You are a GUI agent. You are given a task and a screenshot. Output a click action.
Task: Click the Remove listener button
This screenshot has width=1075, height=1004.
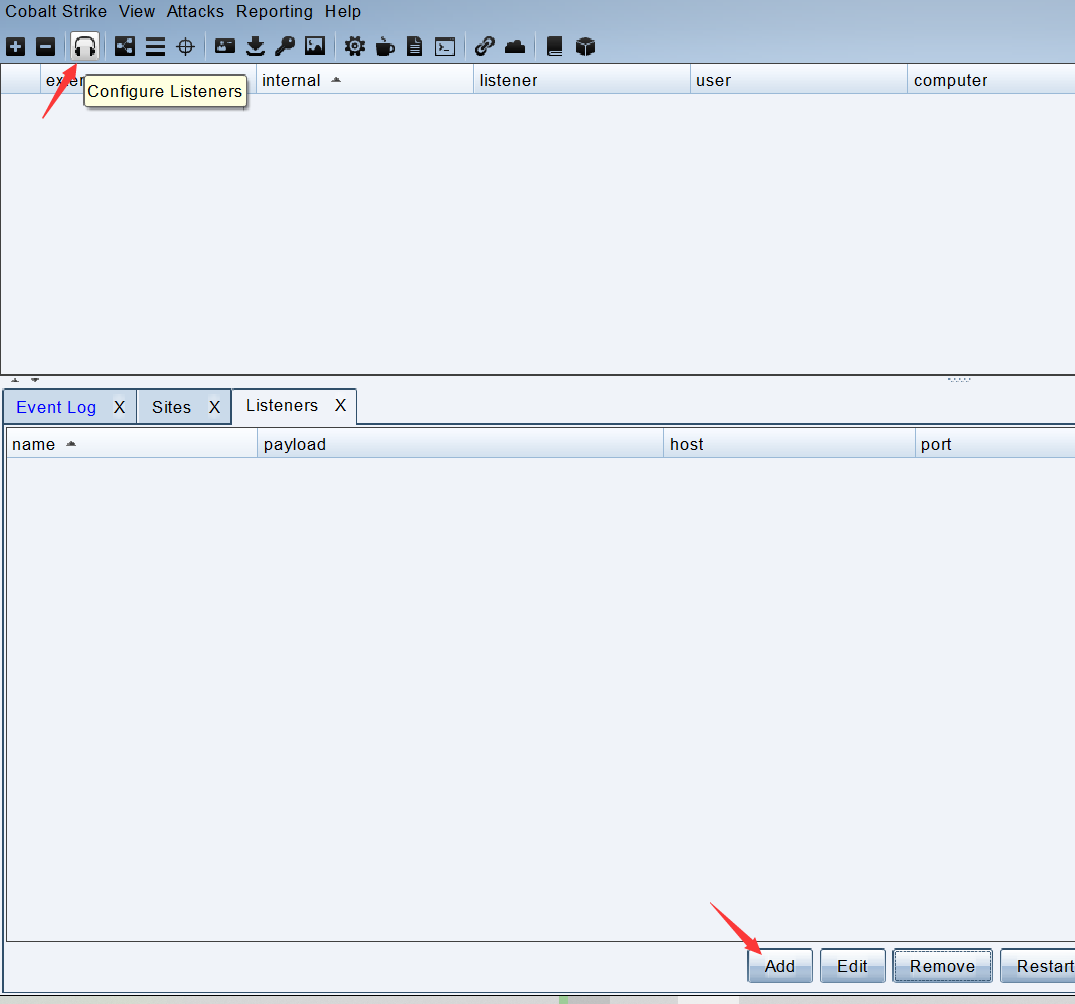[942, 966]
